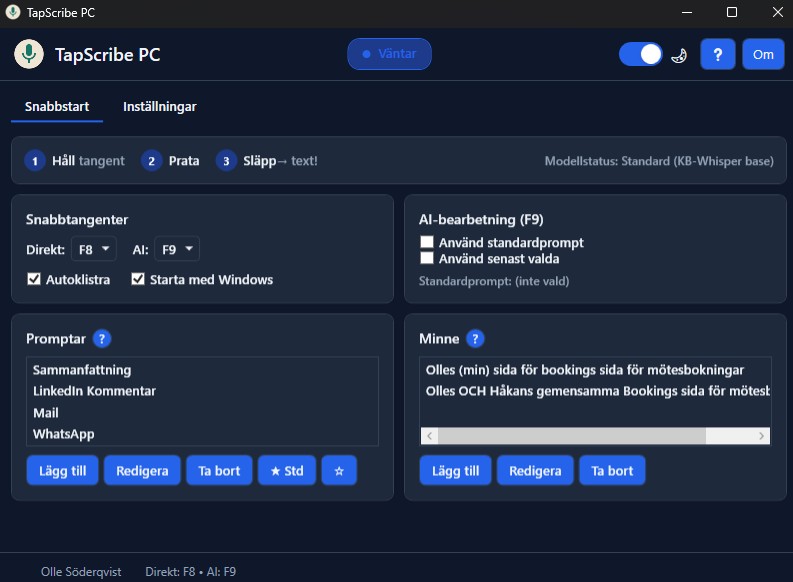Select the Snabbstart tab
793x582 pixels.
click(x=57, y=106)
